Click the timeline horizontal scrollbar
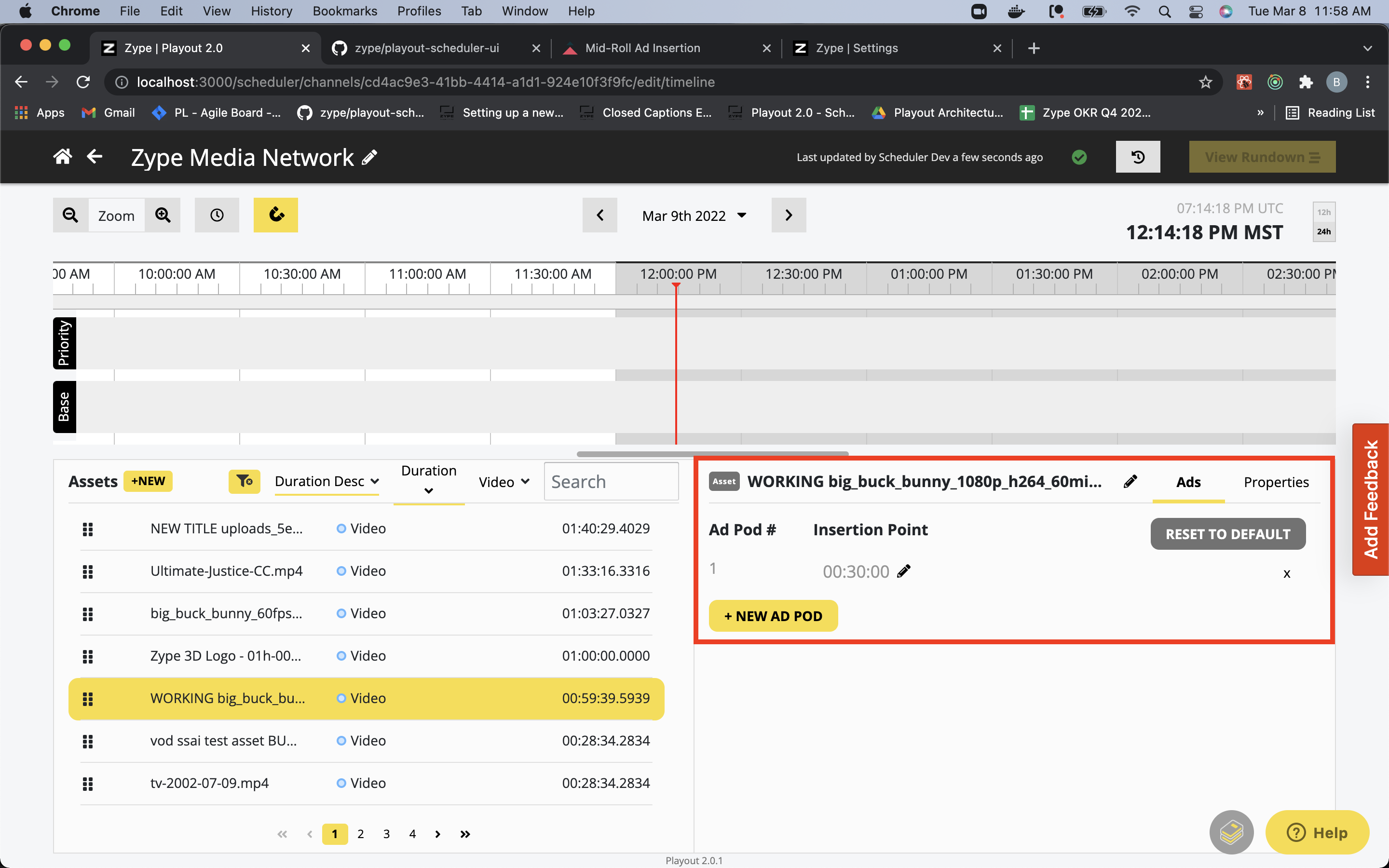The image size is (1389, 868). click(x=712, y=453)
